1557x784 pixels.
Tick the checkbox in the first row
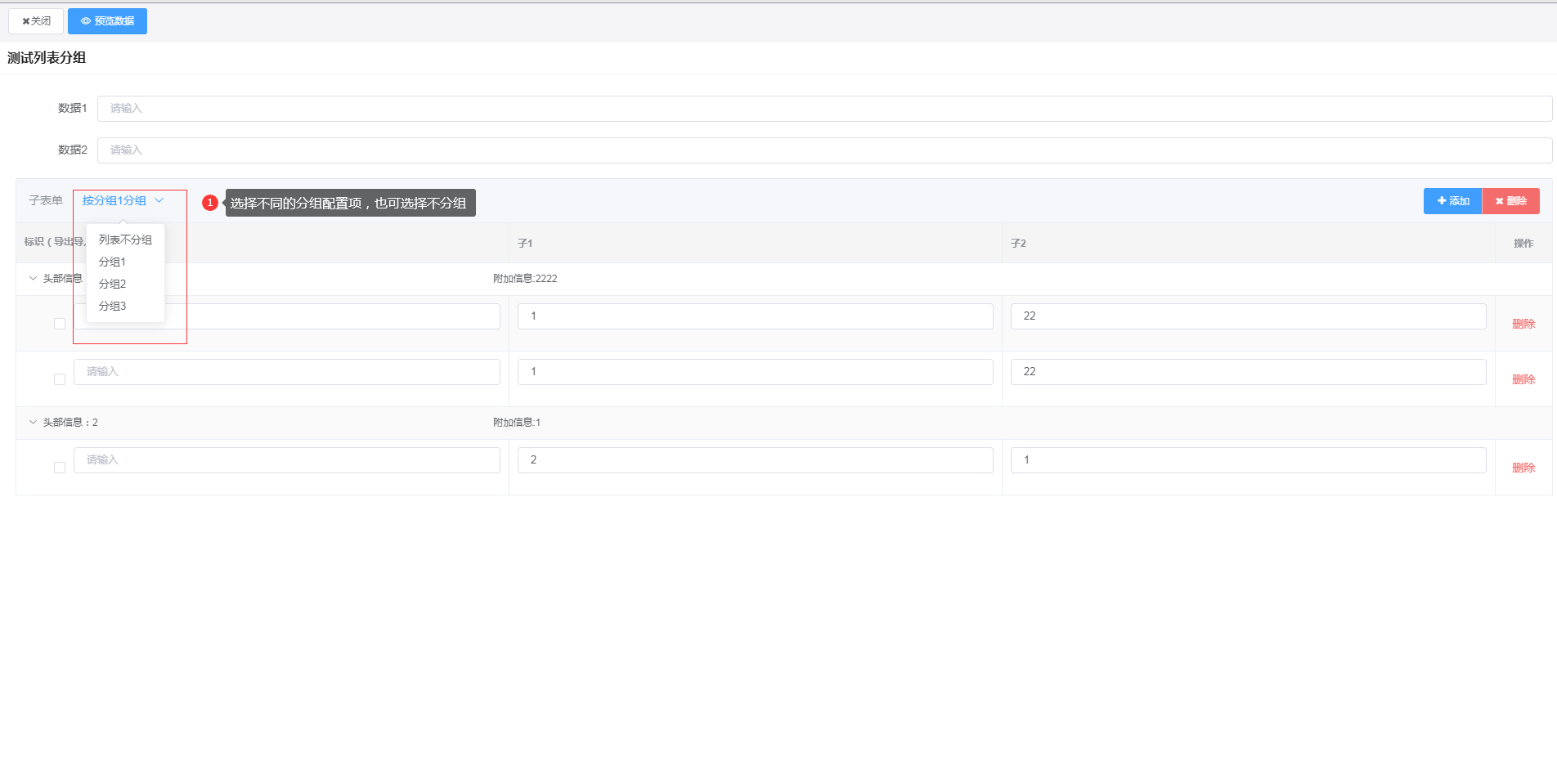pyautogui.click(x=60, y=324)
